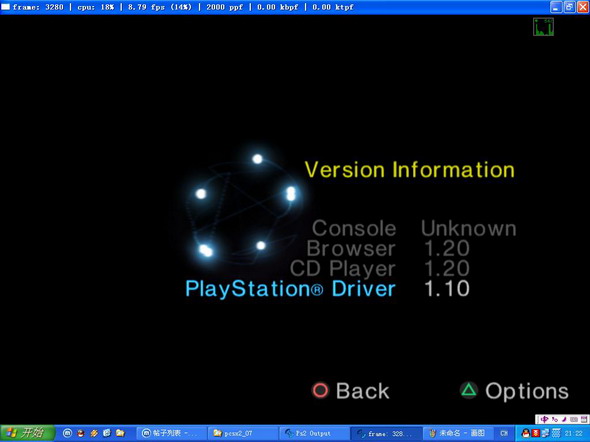Minimize the emulator window
This screenshot has width=590, height=442.
coord(556,7)
